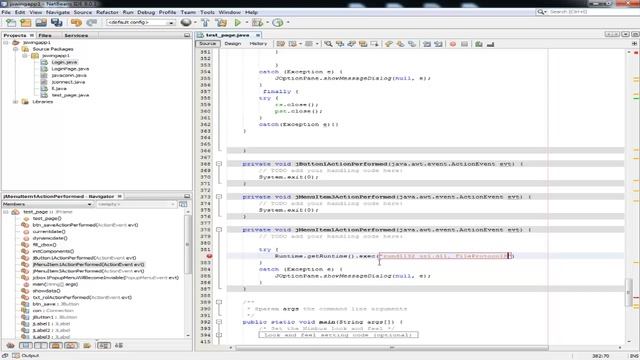Click the red breakpoint marker on line 382
640x360 pixels.
coord(209,256)
